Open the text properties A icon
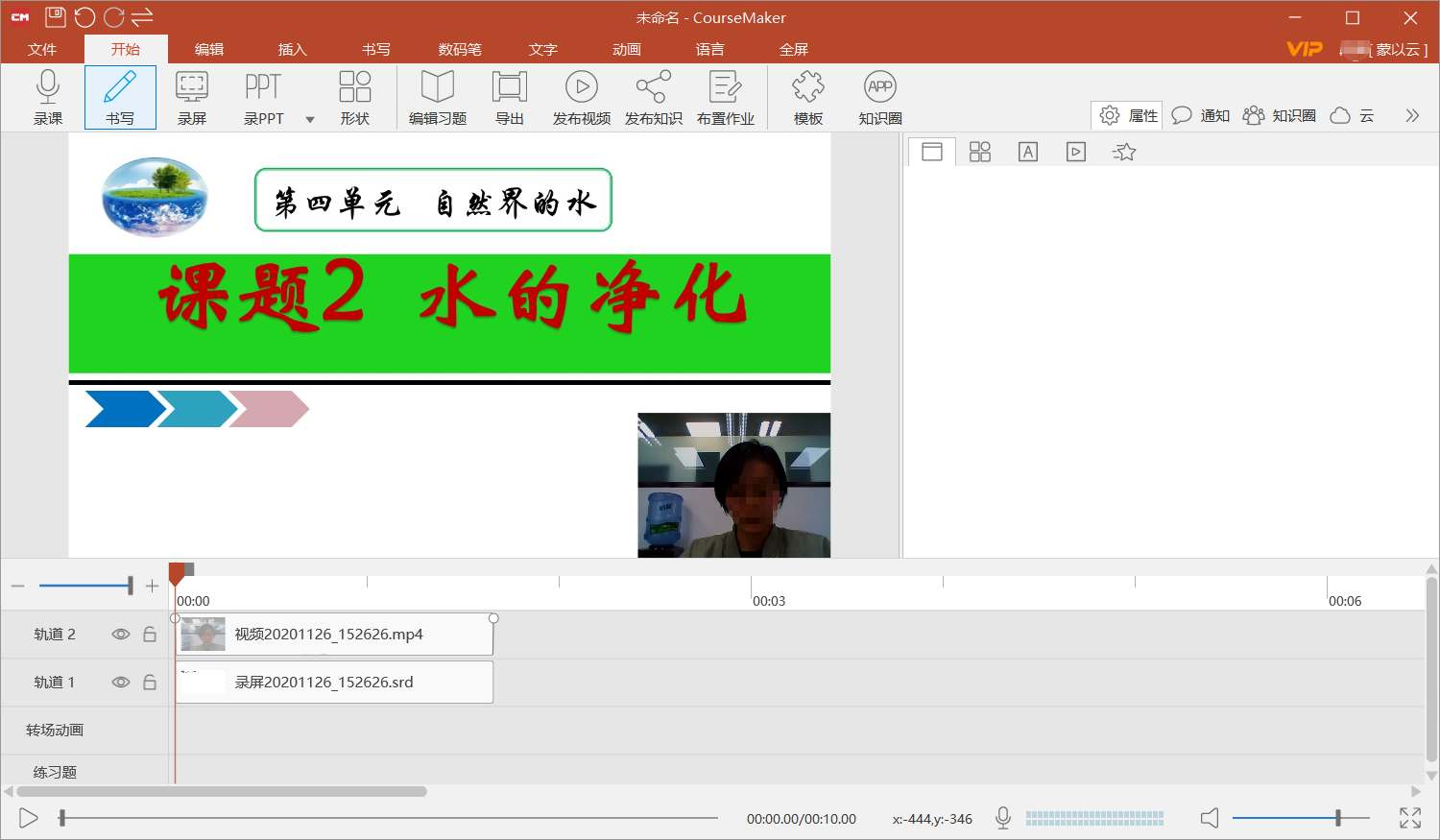 1028,152
